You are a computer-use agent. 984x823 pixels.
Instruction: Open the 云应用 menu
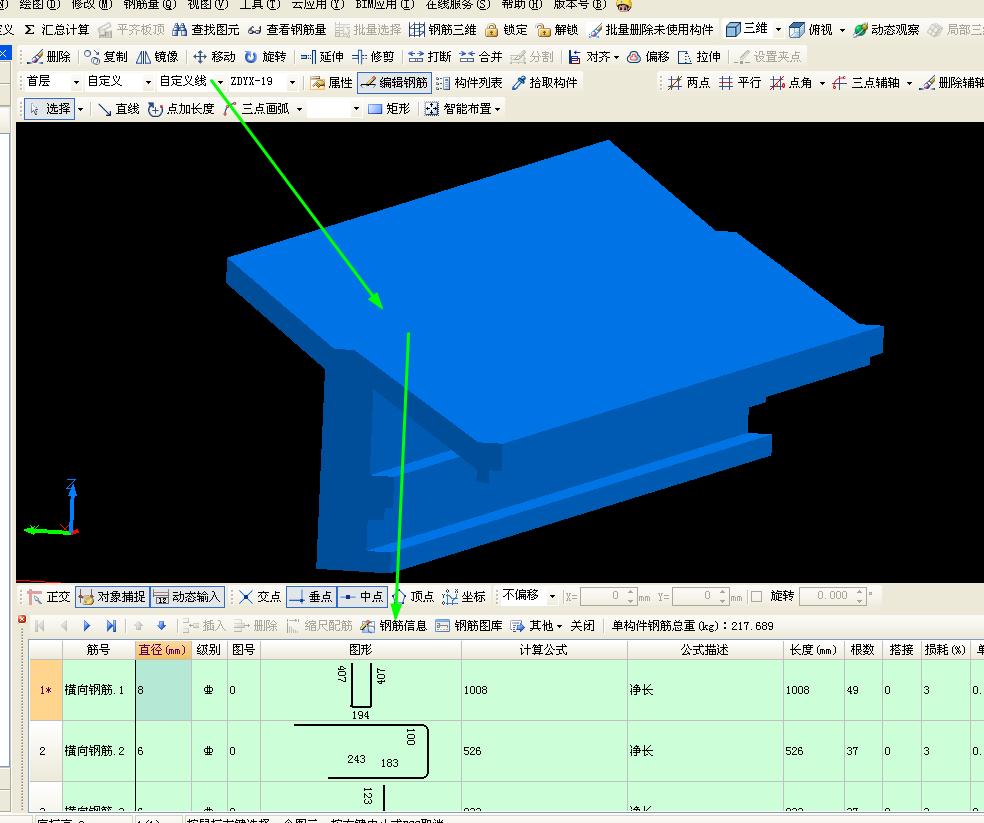pos(318,4)
